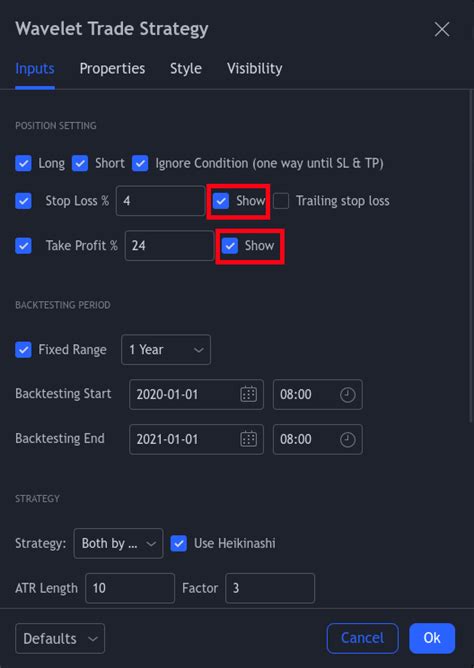Switch to the Properties tab
Image resolution: width=474 pixels, height=668 pixels.
112,69
